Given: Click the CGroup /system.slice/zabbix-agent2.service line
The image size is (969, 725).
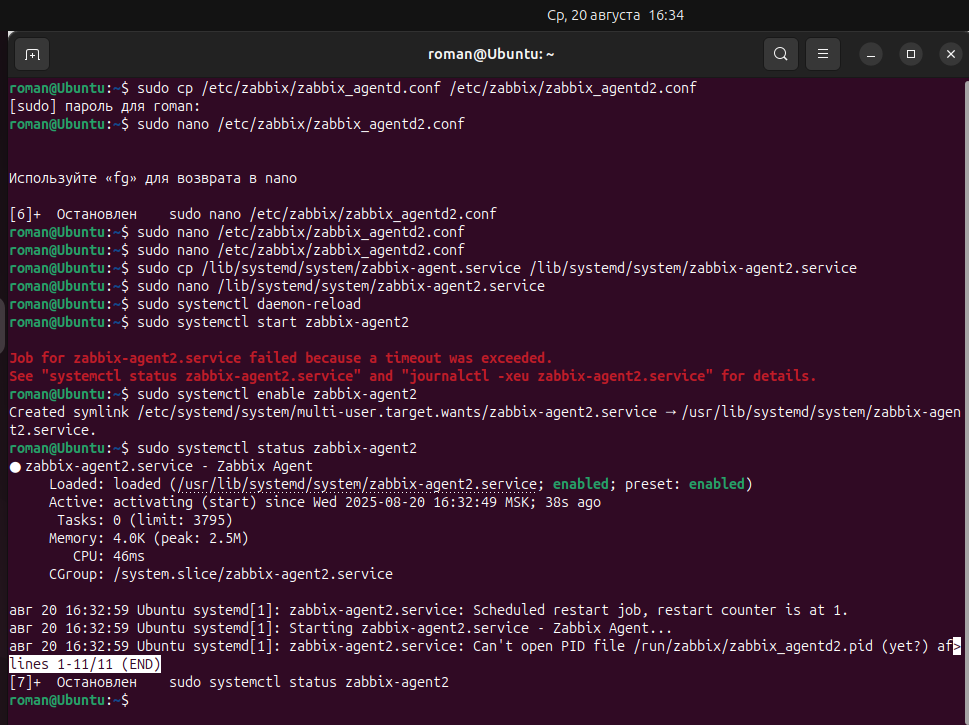Looking at the screenshot, I should 221,574.
